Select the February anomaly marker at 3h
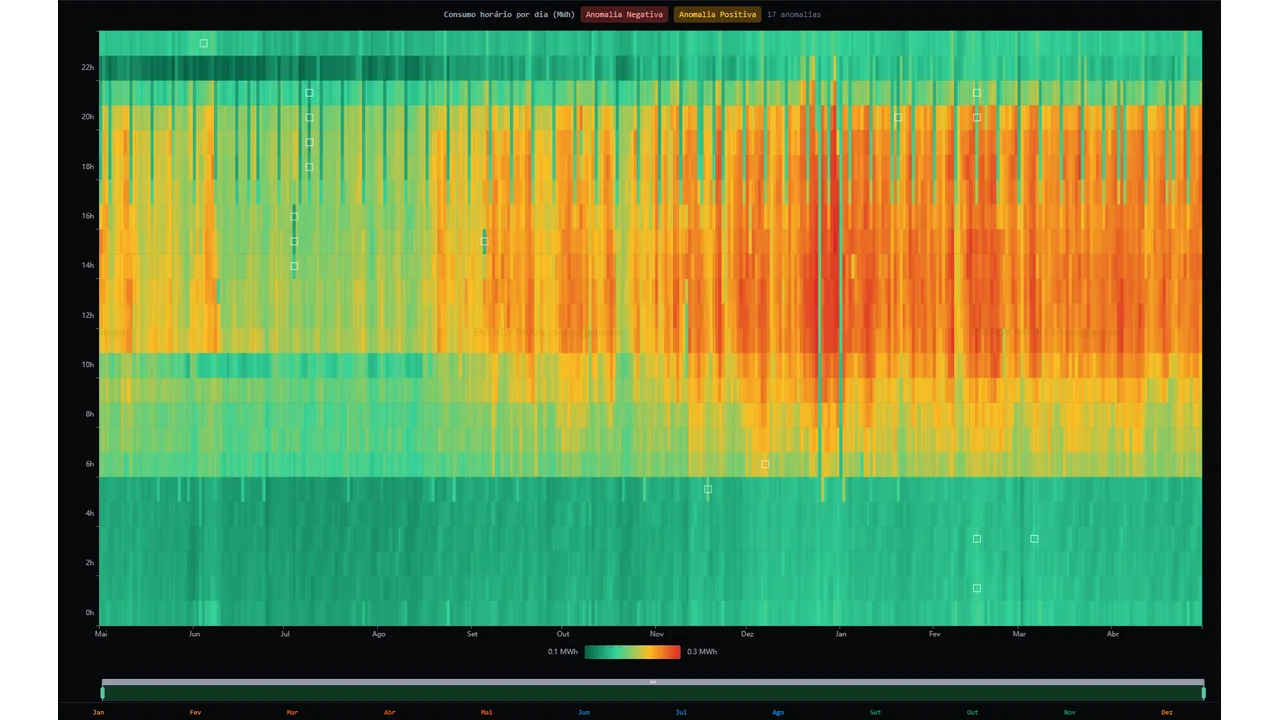 [977, 539]
